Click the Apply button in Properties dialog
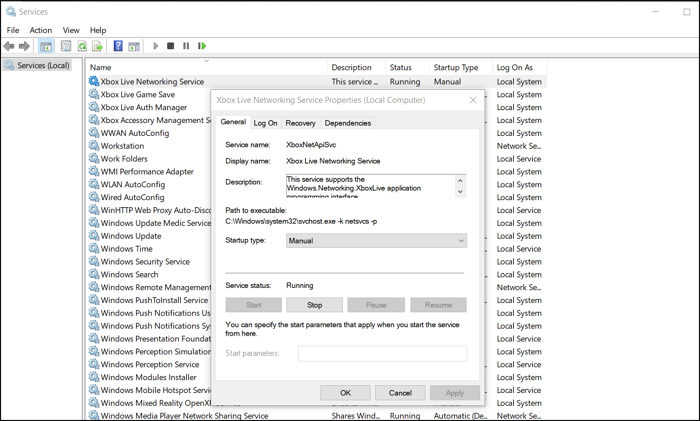Viewport: 700px width, 421px height. click(455, 393)
